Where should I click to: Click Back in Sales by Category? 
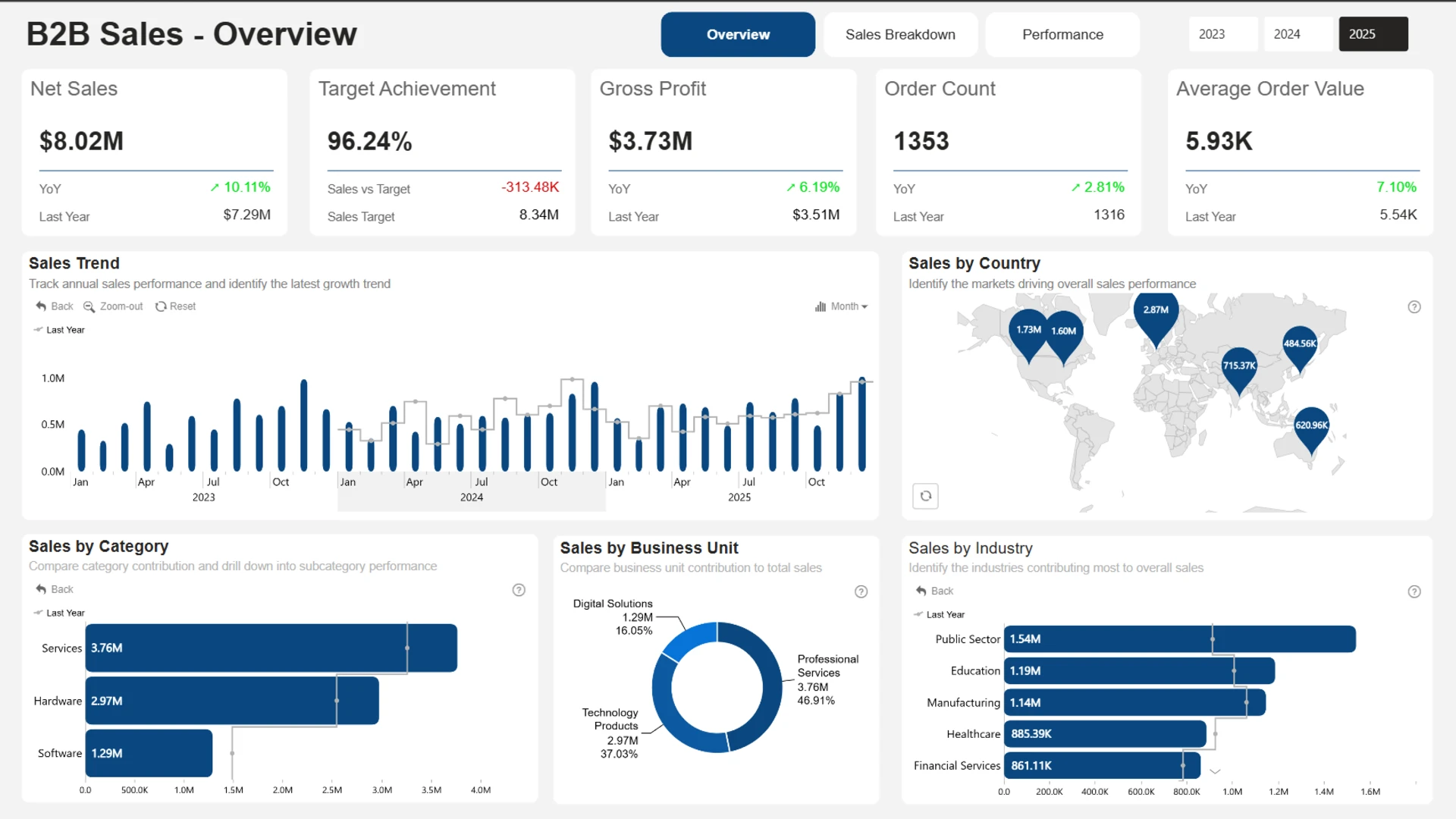click(54, 589)
